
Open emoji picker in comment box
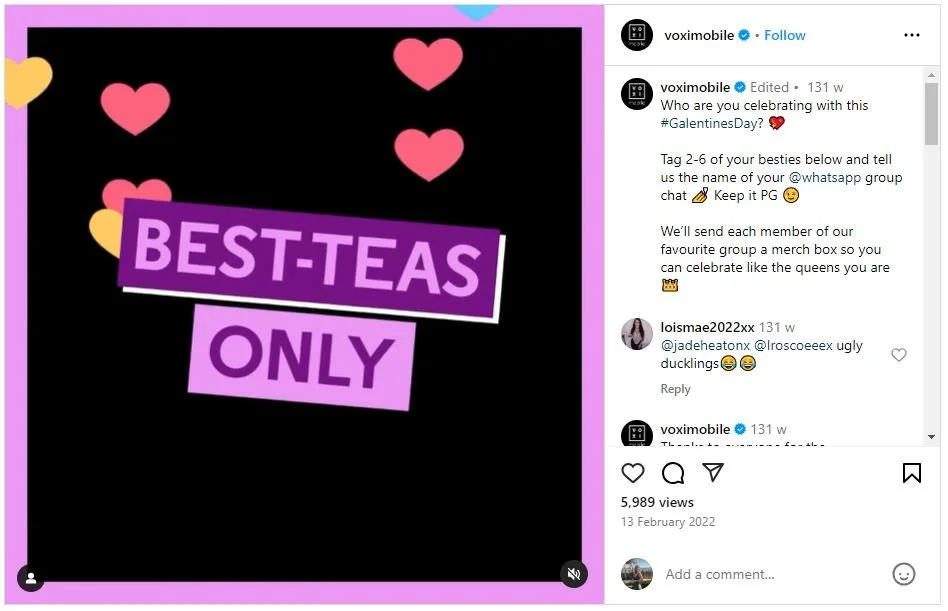tap(903, 574)
